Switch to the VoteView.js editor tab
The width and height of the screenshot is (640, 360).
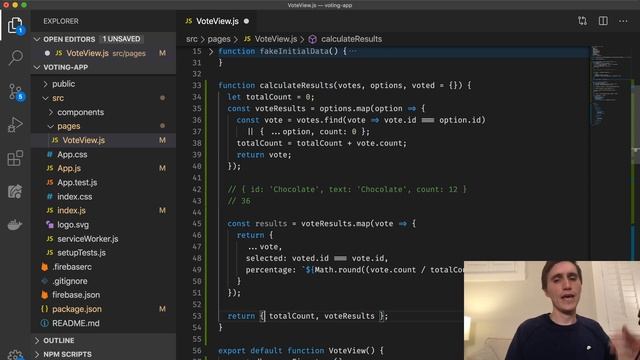tap(217, 21)
